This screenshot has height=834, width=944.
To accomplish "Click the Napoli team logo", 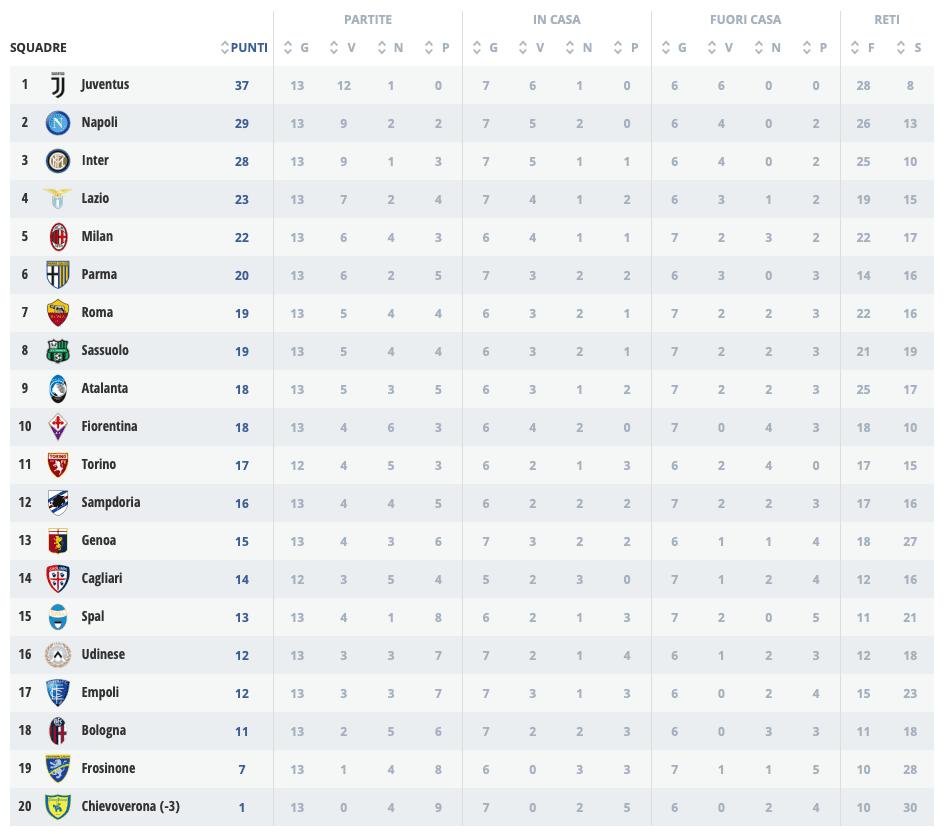I will (x=57, y=123).
